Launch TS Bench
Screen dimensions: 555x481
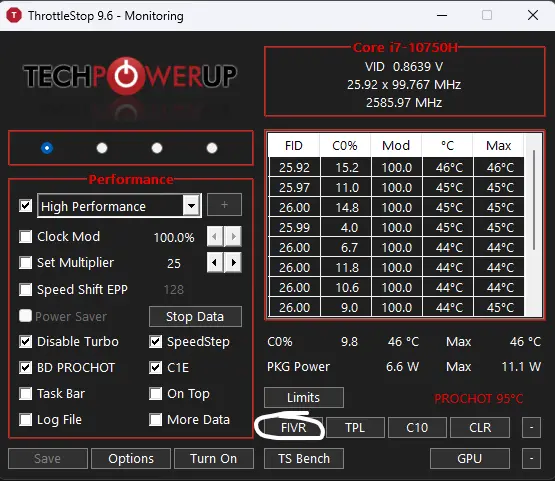pyautogui.click(x=304, y=459)
